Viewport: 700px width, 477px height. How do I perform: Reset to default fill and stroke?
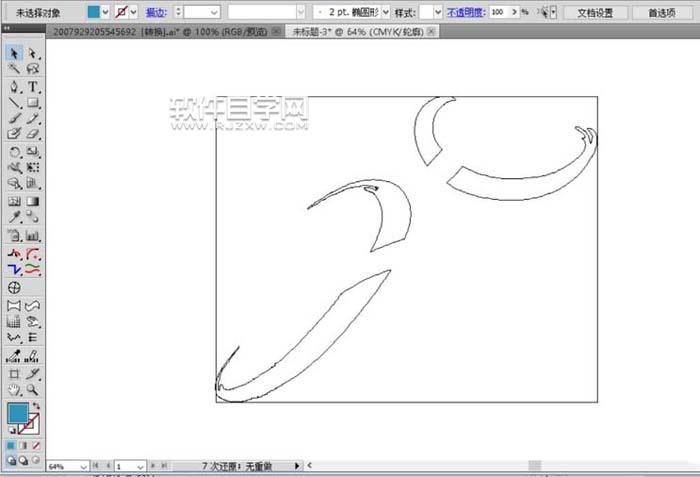(12, 430)
